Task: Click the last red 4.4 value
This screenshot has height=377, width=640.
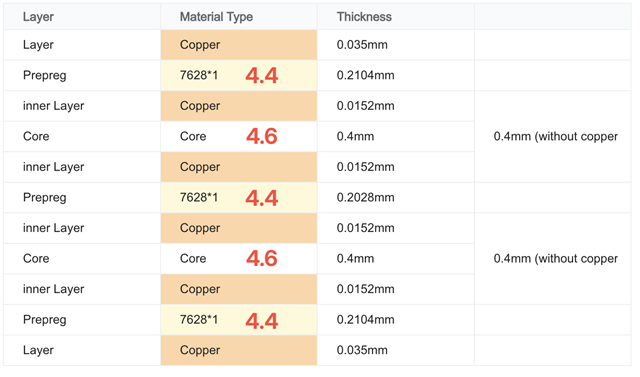Action: 262,321
